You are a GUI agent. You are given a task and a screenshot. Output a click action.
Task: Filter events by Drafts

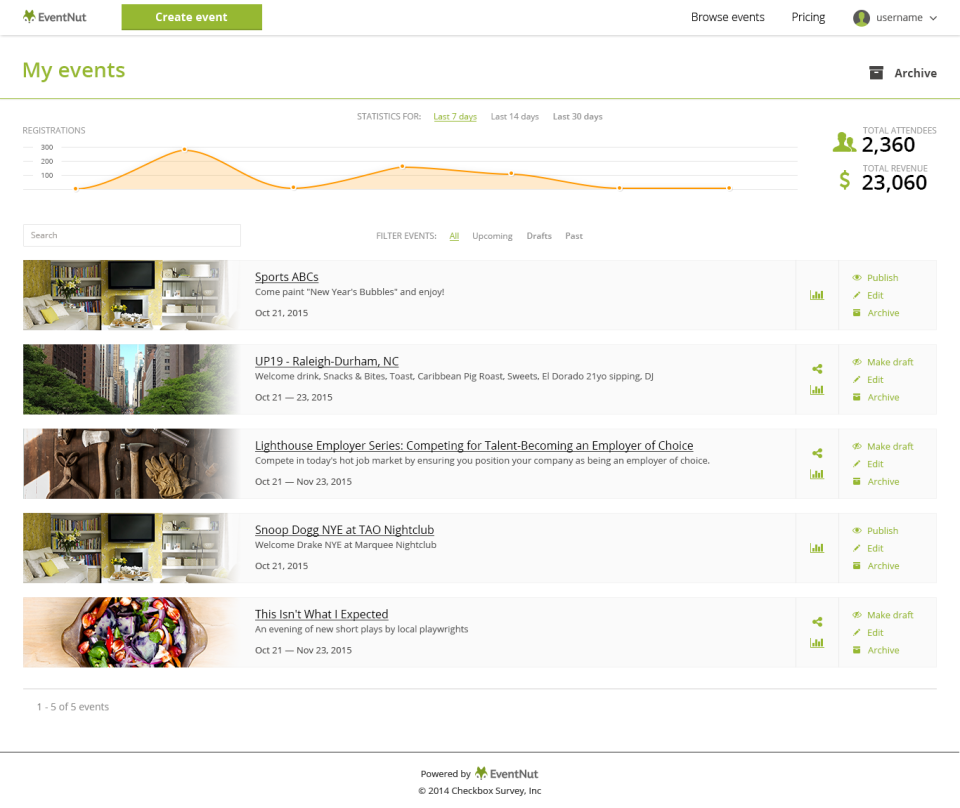click(x=539, y=236)
